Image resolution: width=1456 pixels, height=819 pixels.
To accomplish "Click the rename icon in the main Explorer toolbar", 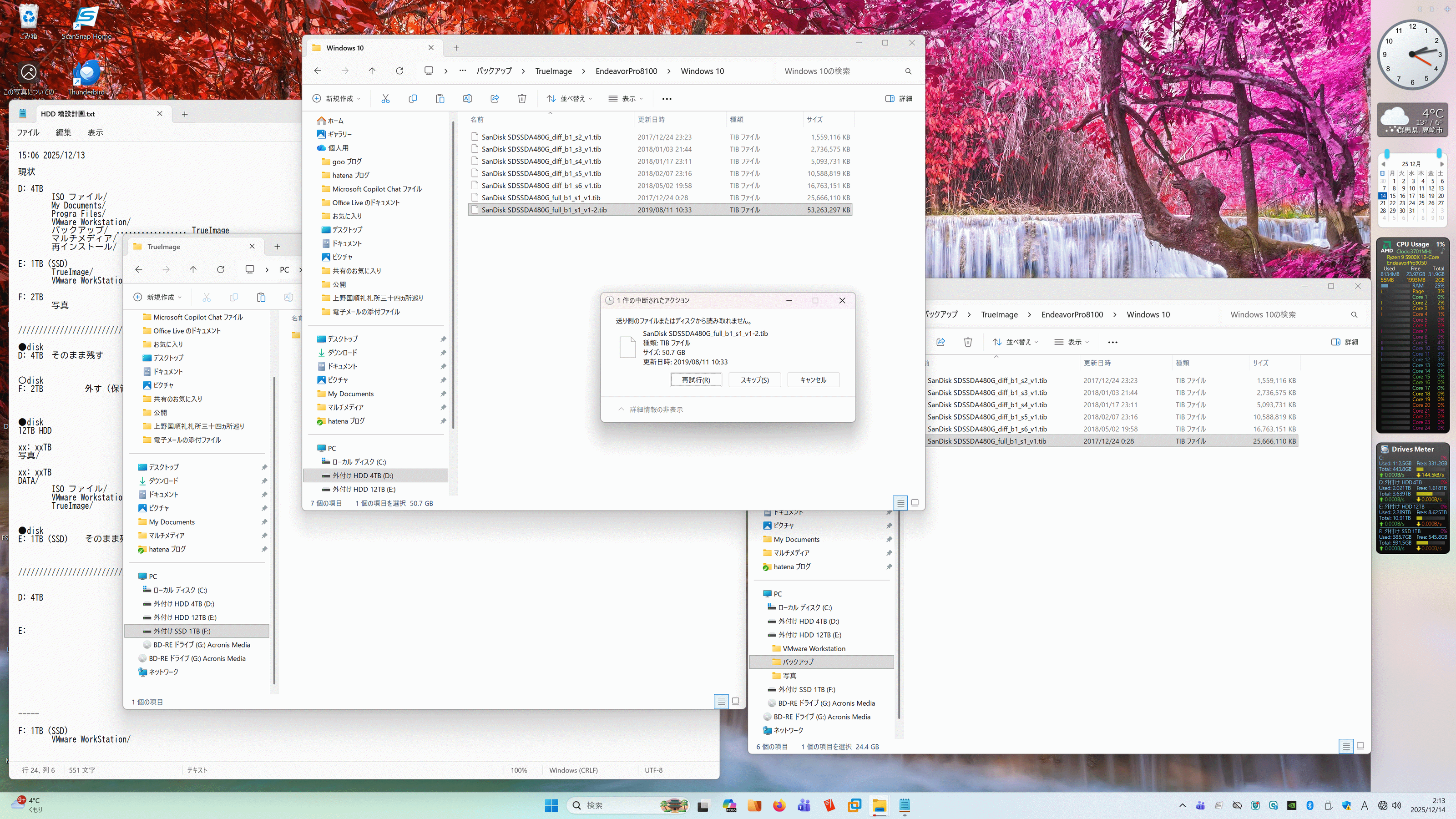I will coord(467,99).
